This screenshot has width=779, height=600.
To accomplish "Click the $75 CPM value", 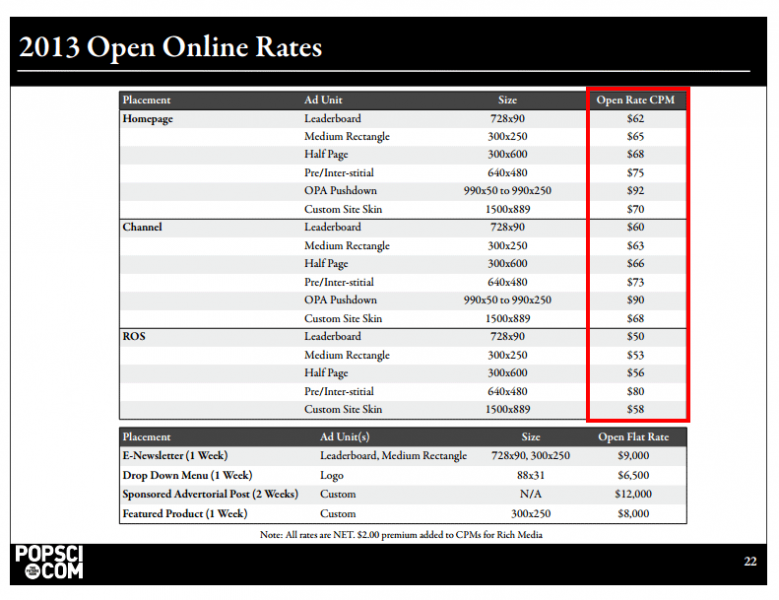I will [x=635, y=173].
